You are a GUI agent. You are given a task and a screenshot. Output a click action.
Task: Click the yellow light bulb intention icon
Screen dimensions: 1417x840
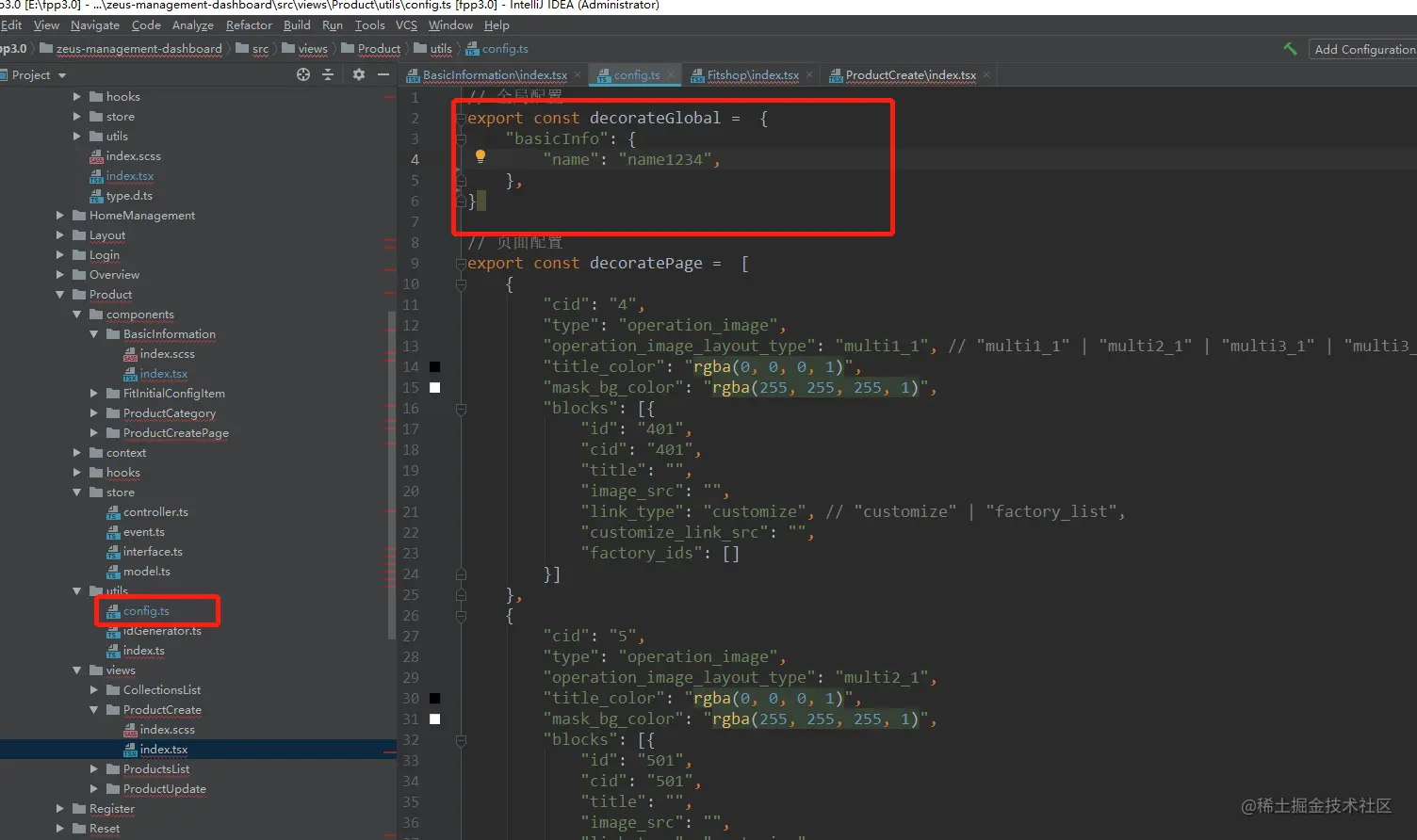pos(480,156)
